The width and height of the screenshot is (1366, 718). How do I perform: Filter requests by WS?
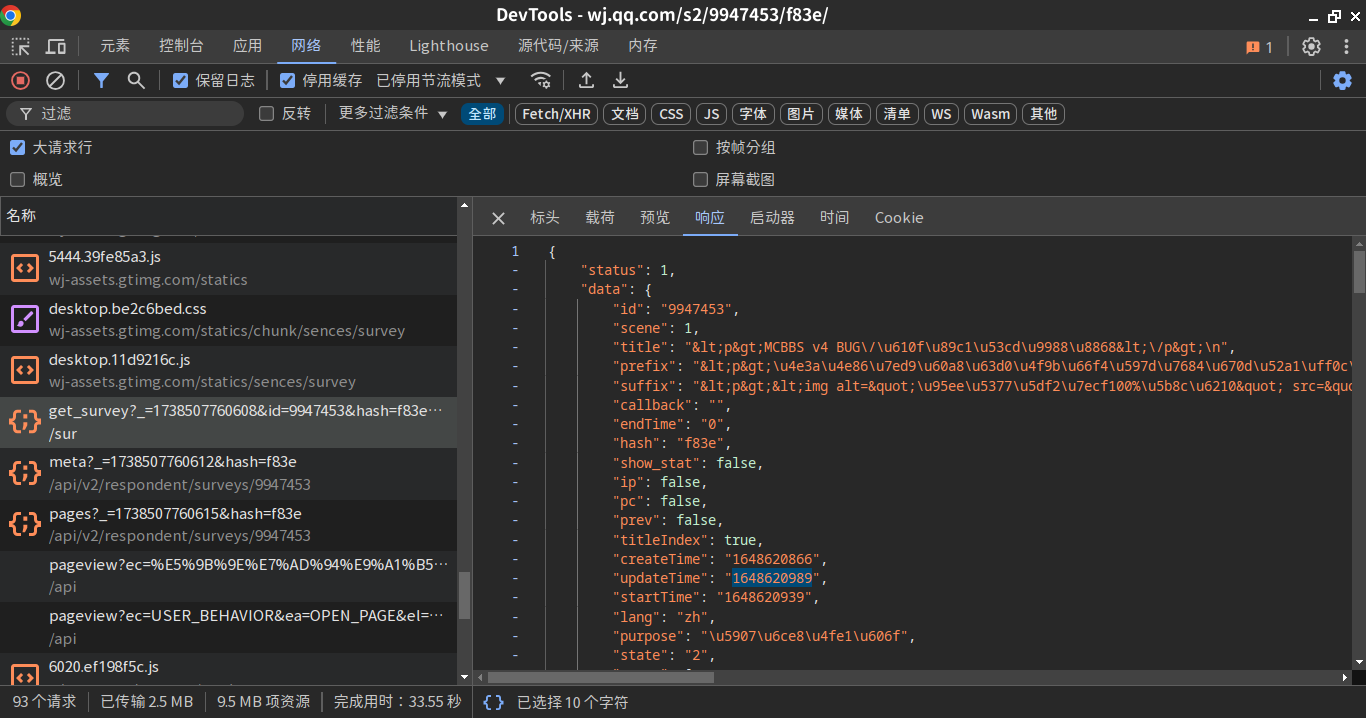(x=941, y=114)
